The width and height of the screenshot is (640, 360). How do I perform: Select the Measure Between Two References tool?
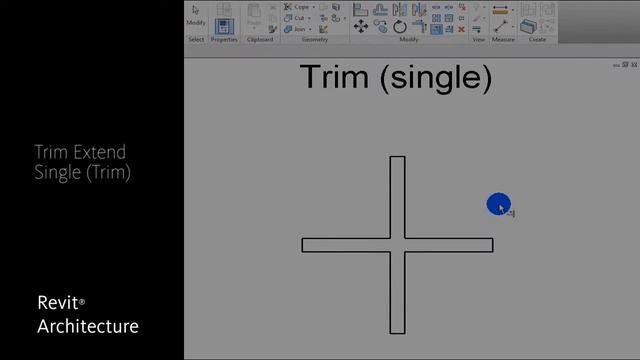[x=500, y=27]
